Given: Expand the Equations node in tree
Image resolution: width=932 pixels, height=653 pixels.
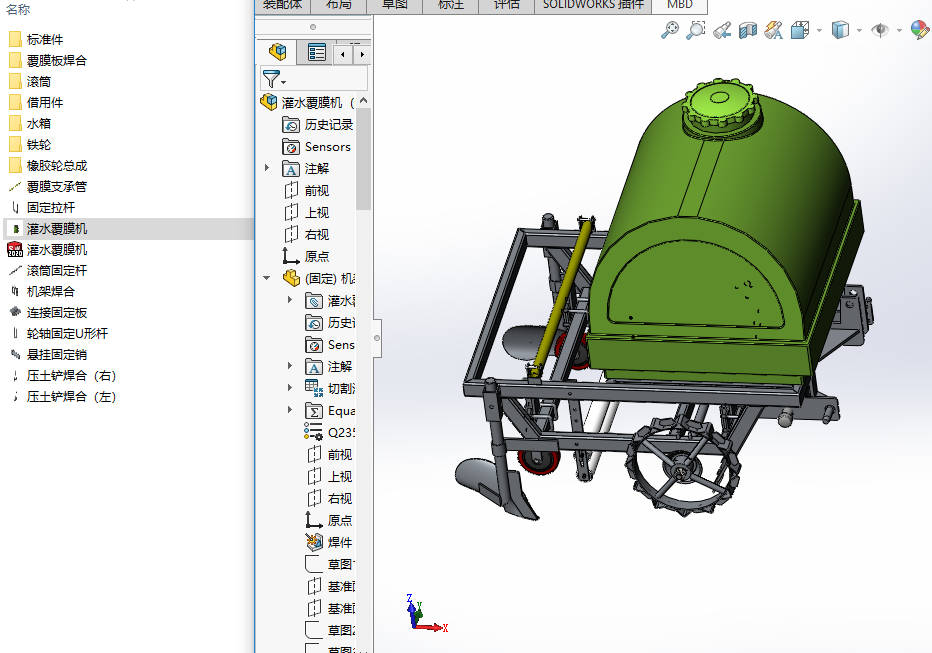Looking at the screenshot, I should pyautogui.click(x=290, y=410).
